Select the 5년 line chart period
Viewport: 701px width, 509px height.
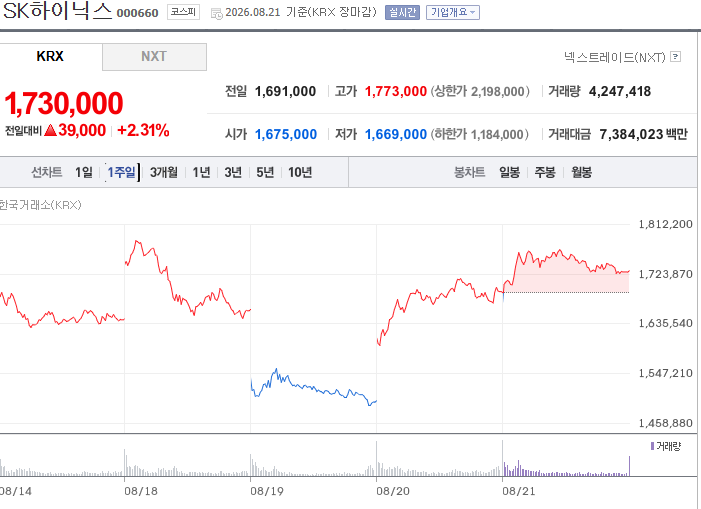point(265,172)
